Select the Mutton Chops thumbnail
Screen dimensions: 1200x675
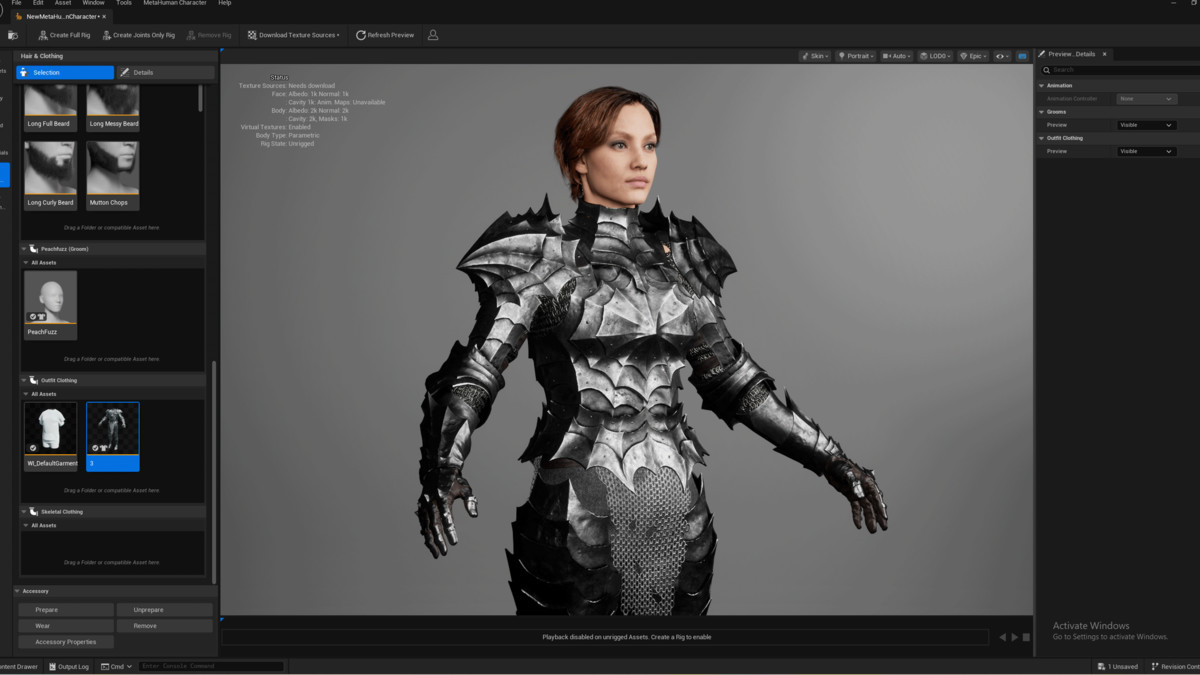click(113, 175)
